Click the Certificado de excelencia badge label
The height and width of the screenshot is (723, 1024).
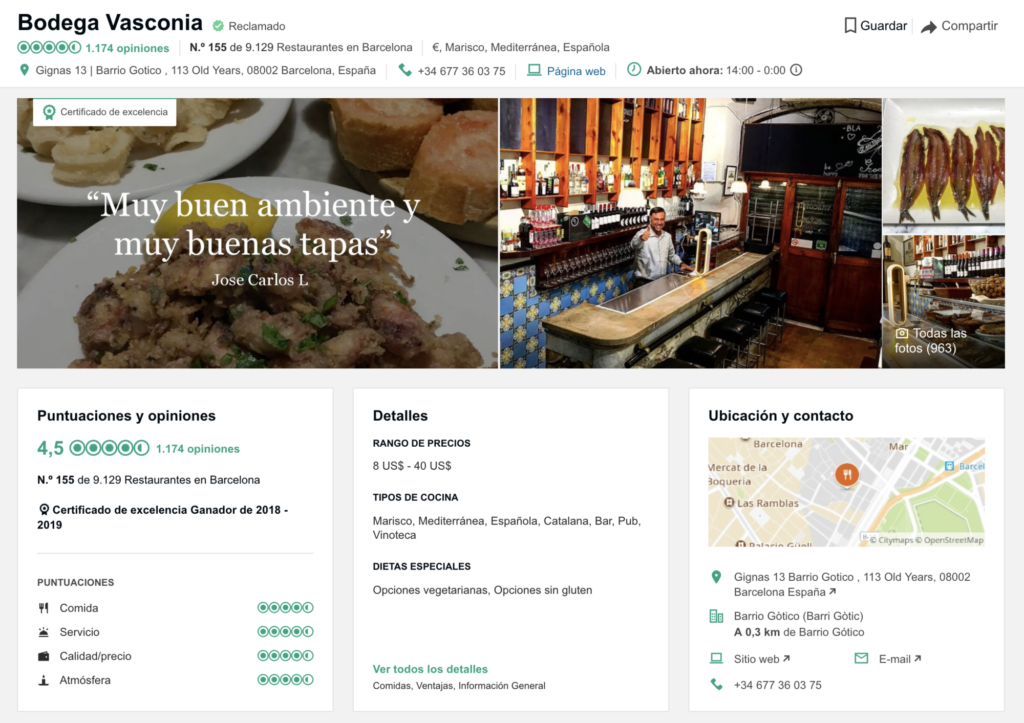tap(114, 112)
